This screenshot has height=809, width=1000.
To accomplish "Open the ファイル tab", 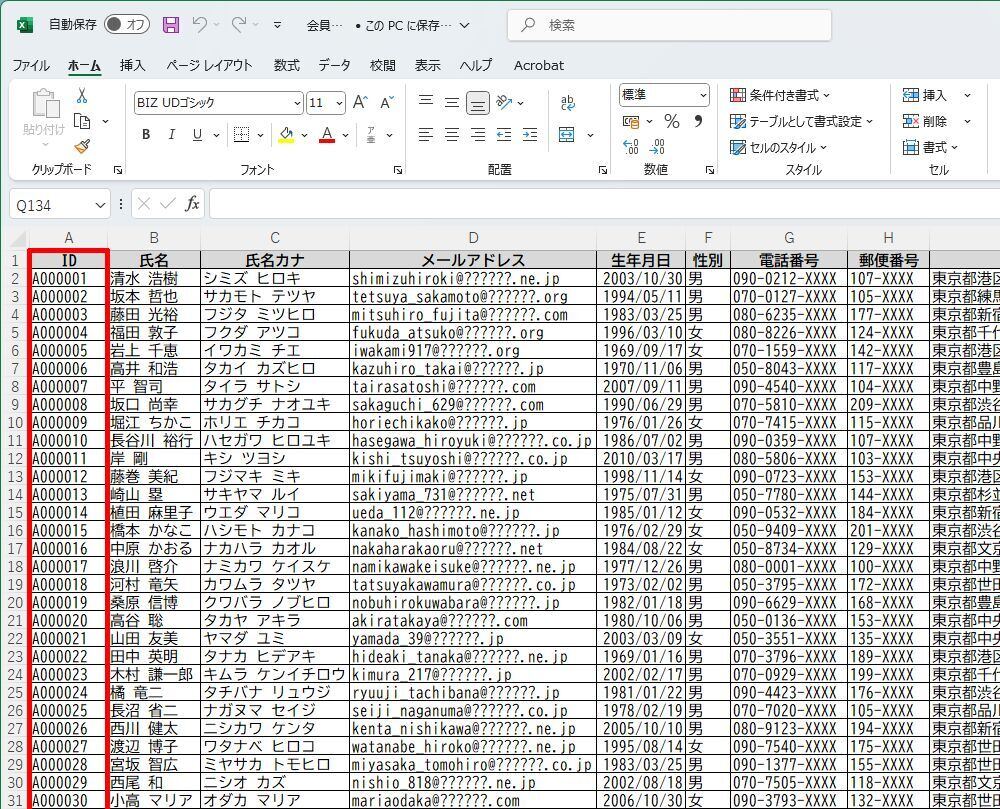I will point(31,65).
